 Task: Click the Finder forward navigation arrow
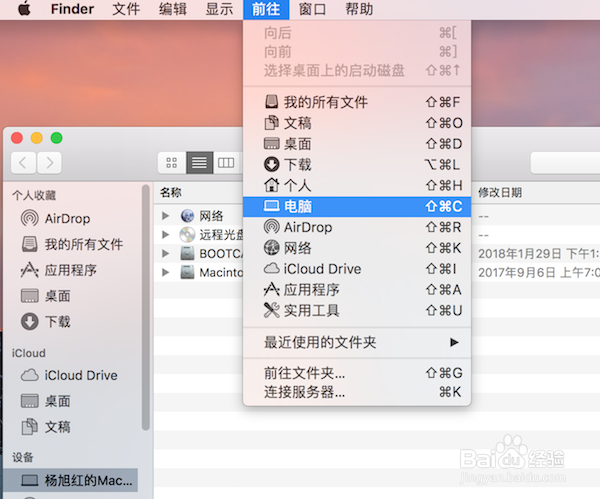(x=49, y=163)
